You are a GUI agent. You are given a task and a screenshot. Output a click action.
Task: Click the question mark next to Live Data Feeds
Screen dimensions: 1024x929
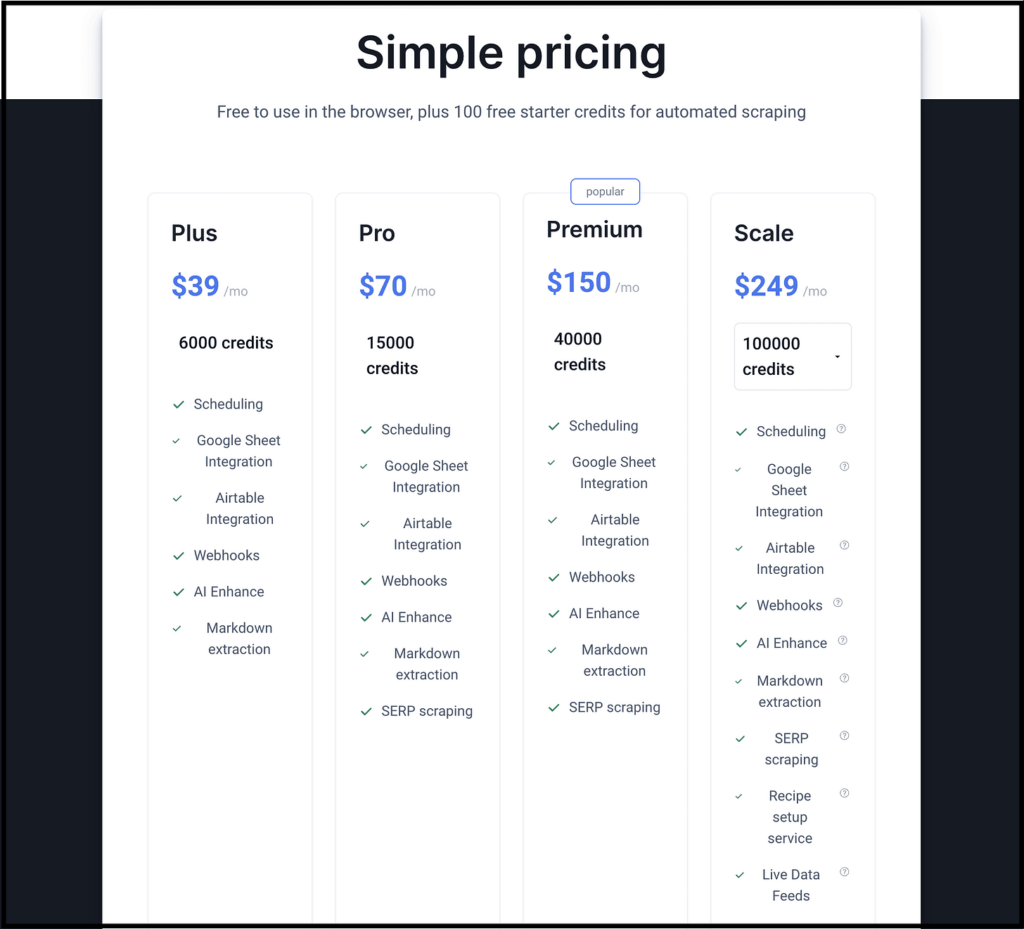point(843,871)
